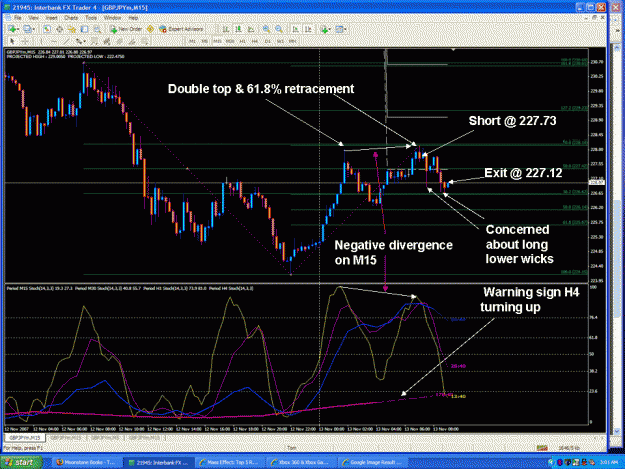The height and width of the screenshot is (469, 625).
Task: Switch timeframe to D1
Action: pos(267,41)
